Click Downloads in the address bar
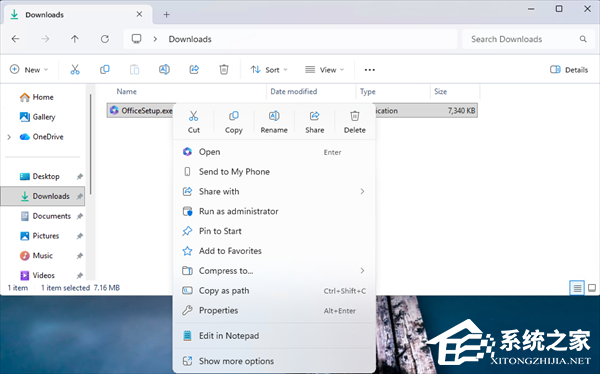The image size is (600, 374). coord(190,39)
